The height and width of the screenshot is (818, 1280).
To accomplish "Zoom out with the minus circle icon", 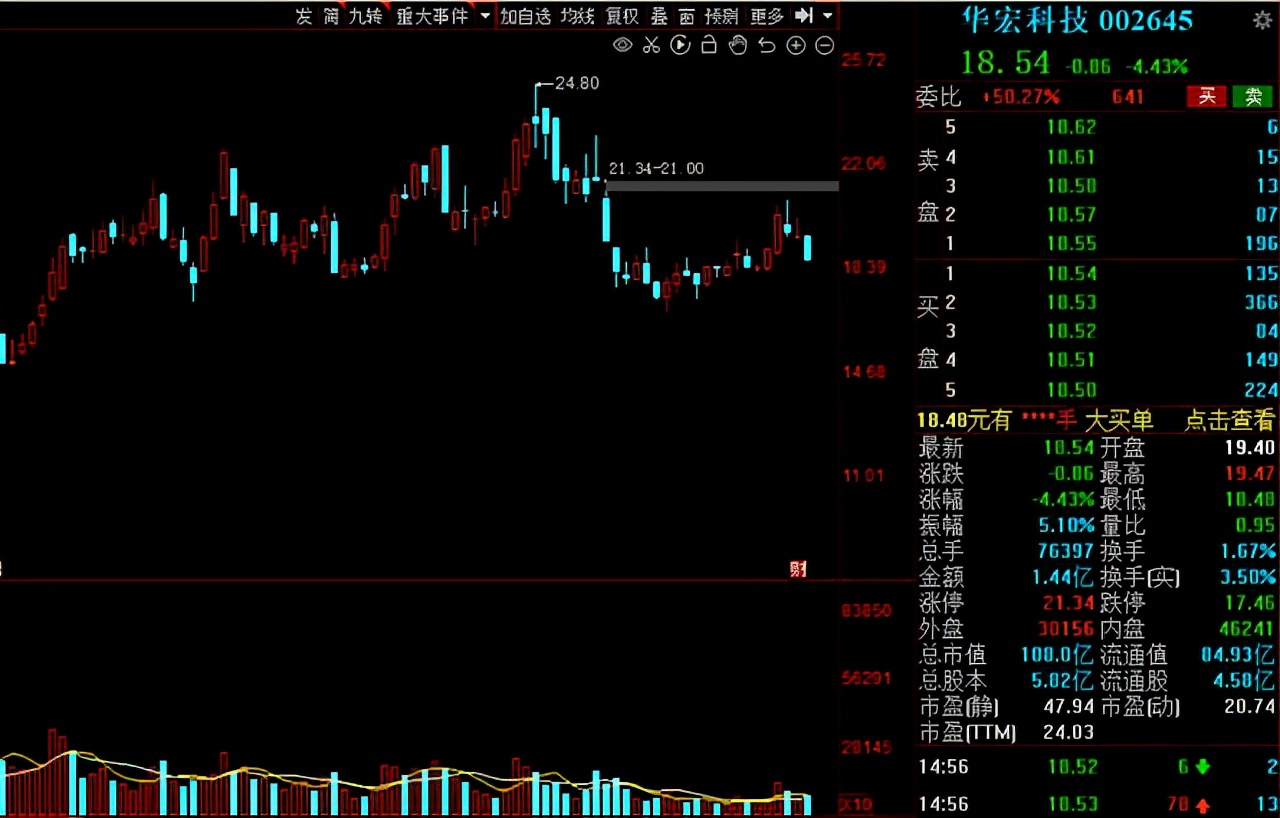I will 825,45.
